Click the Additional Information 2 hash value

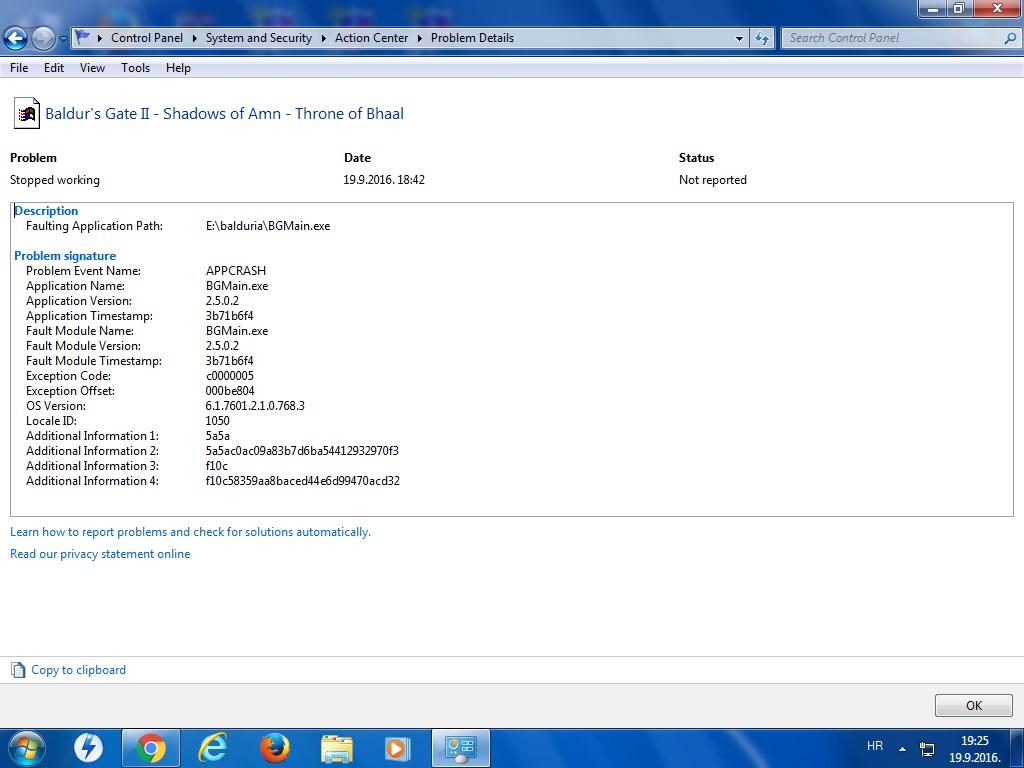point(302,451)
